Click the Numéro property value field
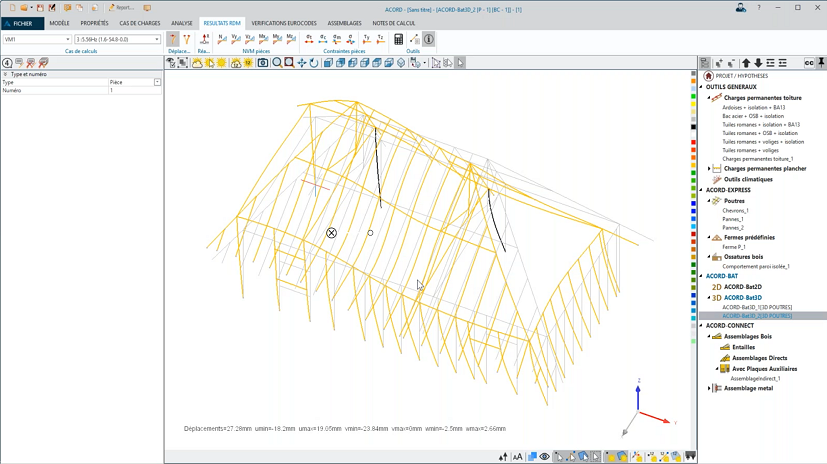The height and width of the screenshot is (464, 827). [x=134, y=90]
